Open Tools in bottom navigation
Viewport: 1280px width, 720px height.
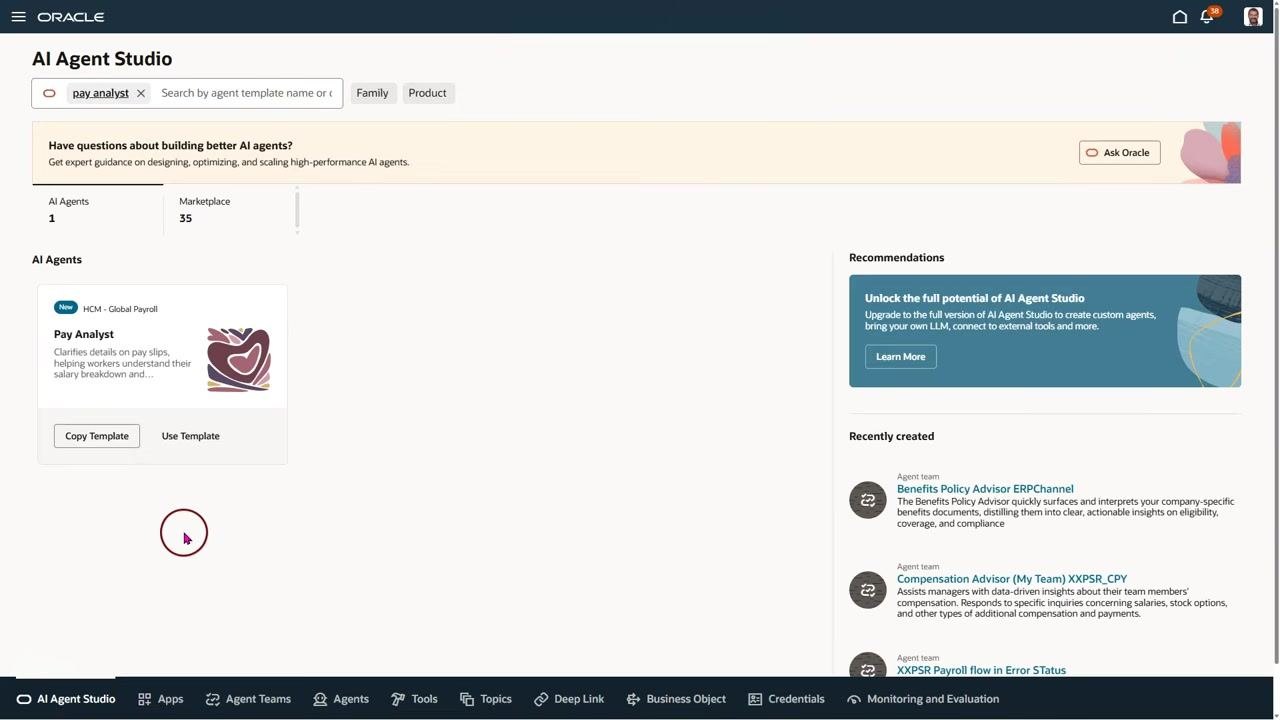414,699
